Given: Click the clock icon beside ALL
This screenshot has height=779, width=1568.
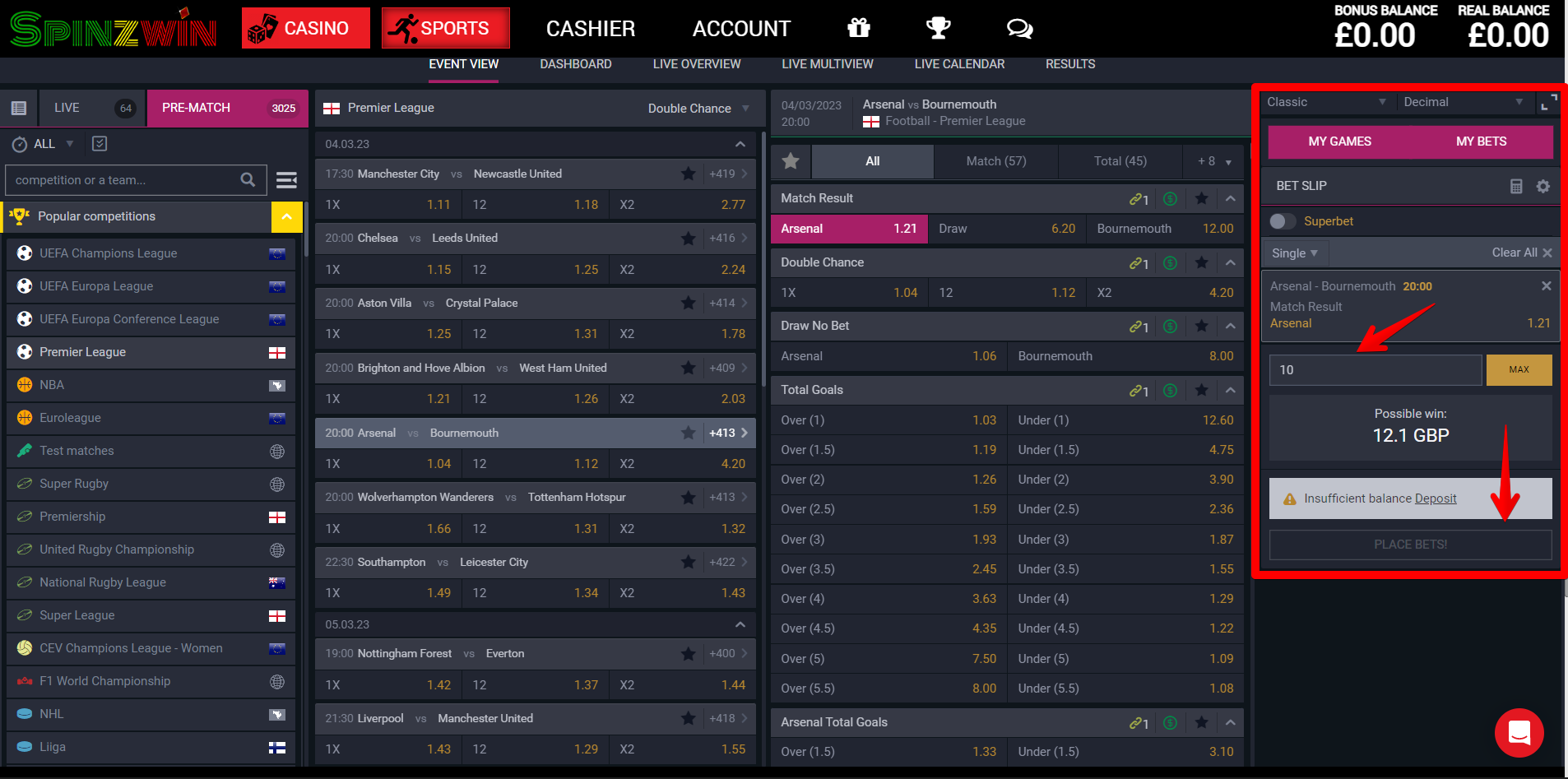Looking at the screenshot, I should click(x=20, y=144).
